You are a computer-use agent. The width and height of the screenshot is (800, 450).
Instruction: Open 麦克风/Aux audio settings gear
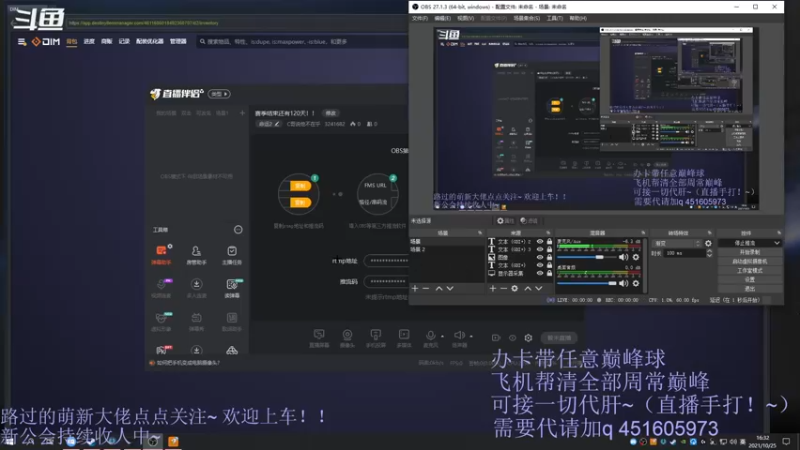coord(636,257)
